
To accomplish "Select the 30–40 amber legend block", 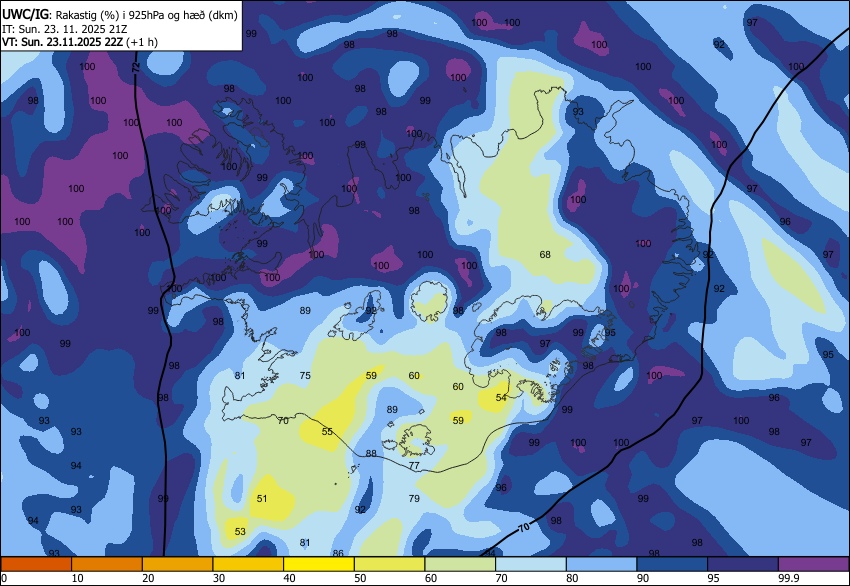I will [x=248, y=564].
